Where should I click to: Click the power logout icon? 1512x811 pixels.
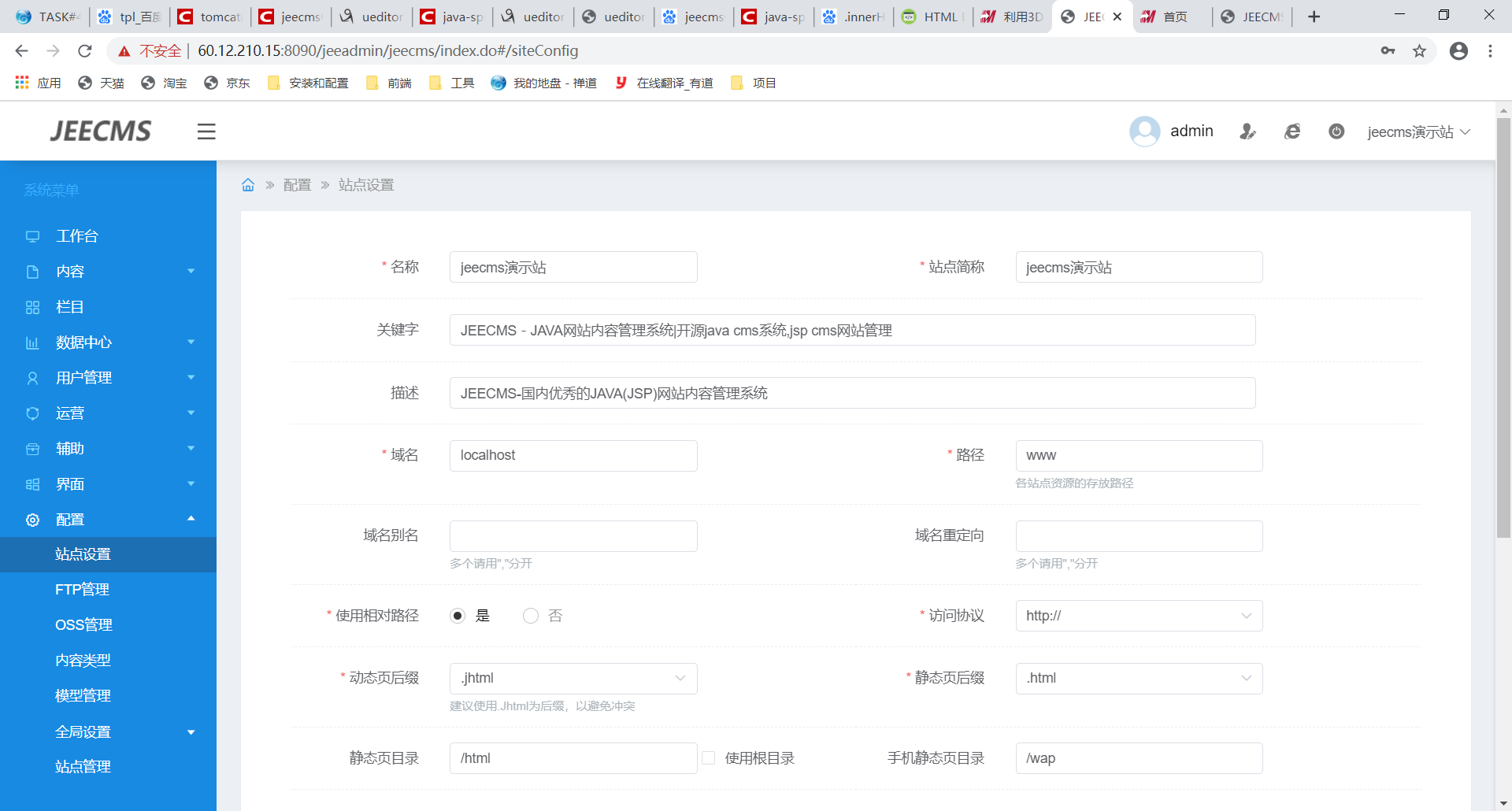(1336, 131)
